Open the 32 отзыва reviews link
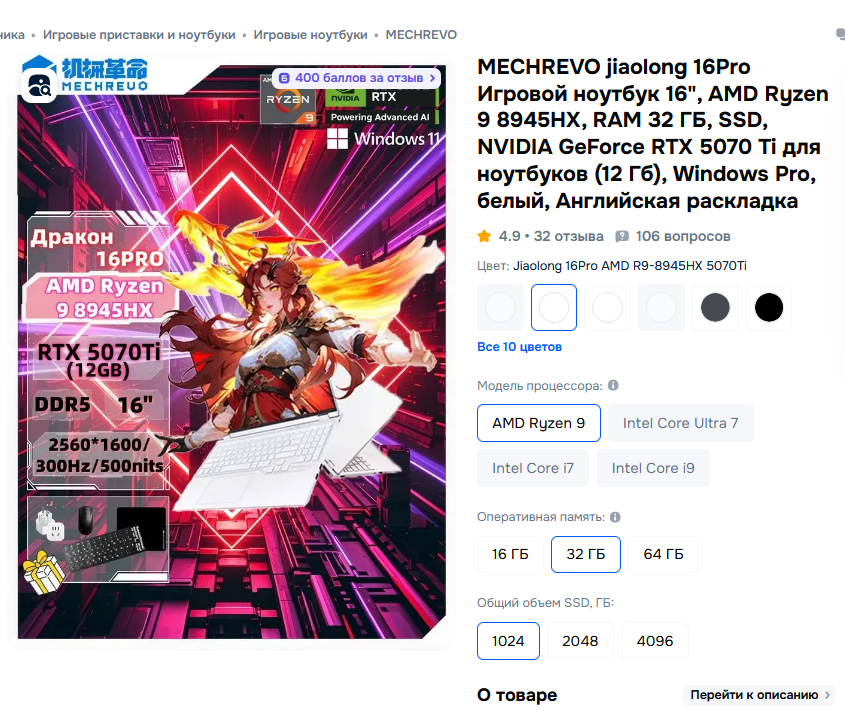The height and width of the screenshot is (711, 845). point(568,236)
